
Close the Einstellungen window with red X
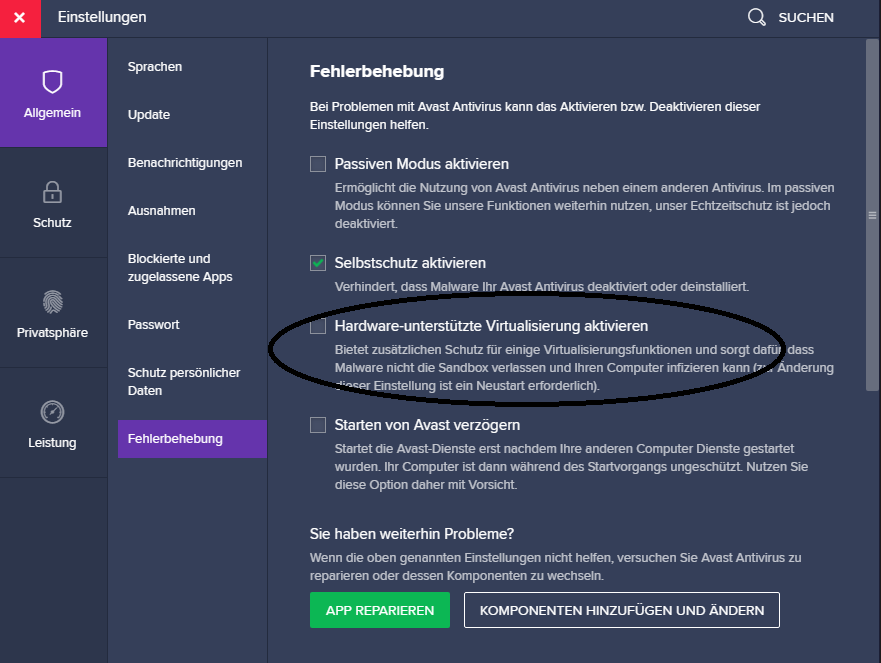(x=20, y=19)
